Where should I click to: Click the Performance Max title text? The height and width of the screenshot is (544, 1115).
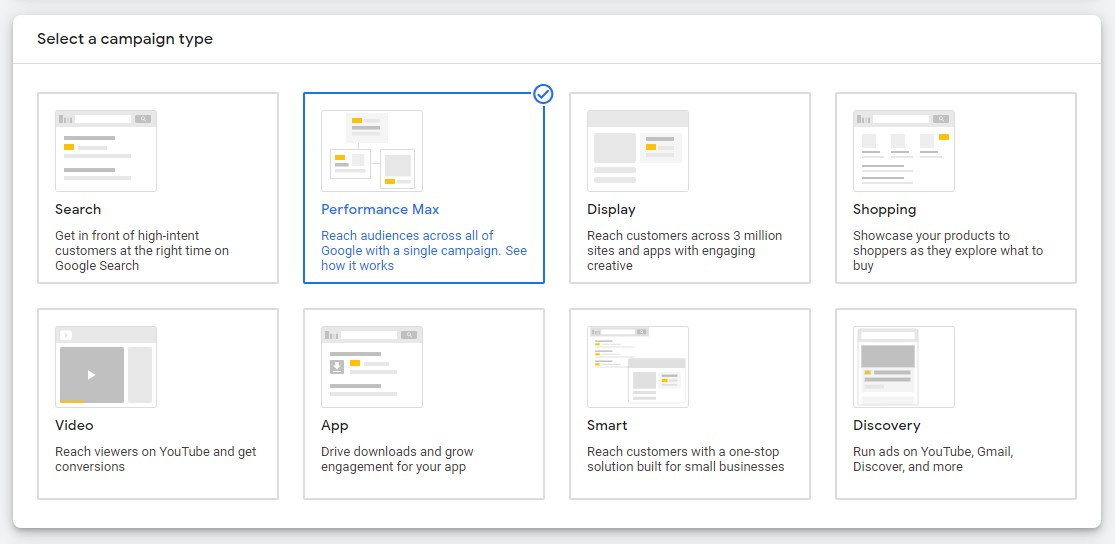pos(380,210)
